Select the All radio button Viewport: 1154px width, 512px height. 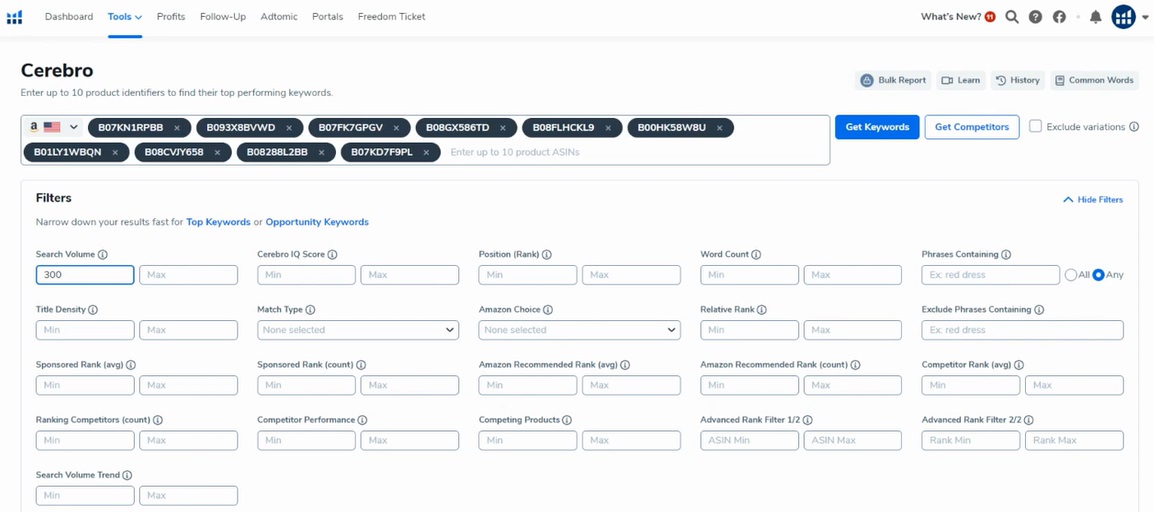1071,274
